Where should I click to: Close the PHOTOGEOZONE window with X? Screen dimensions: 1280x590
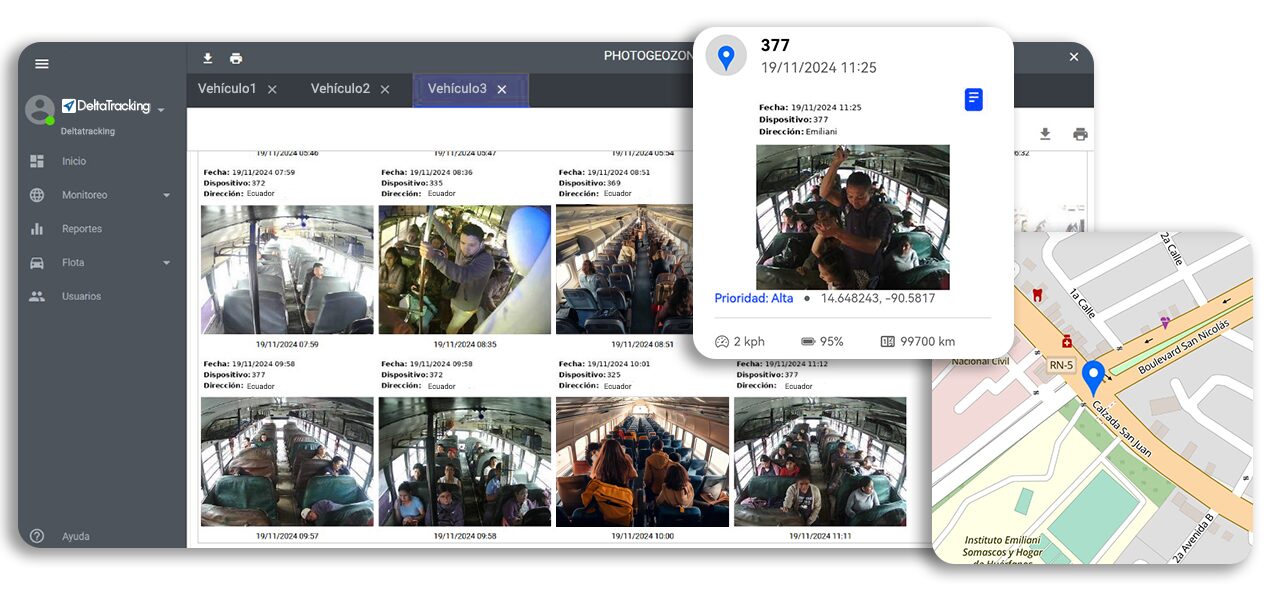click(1074, 57)
